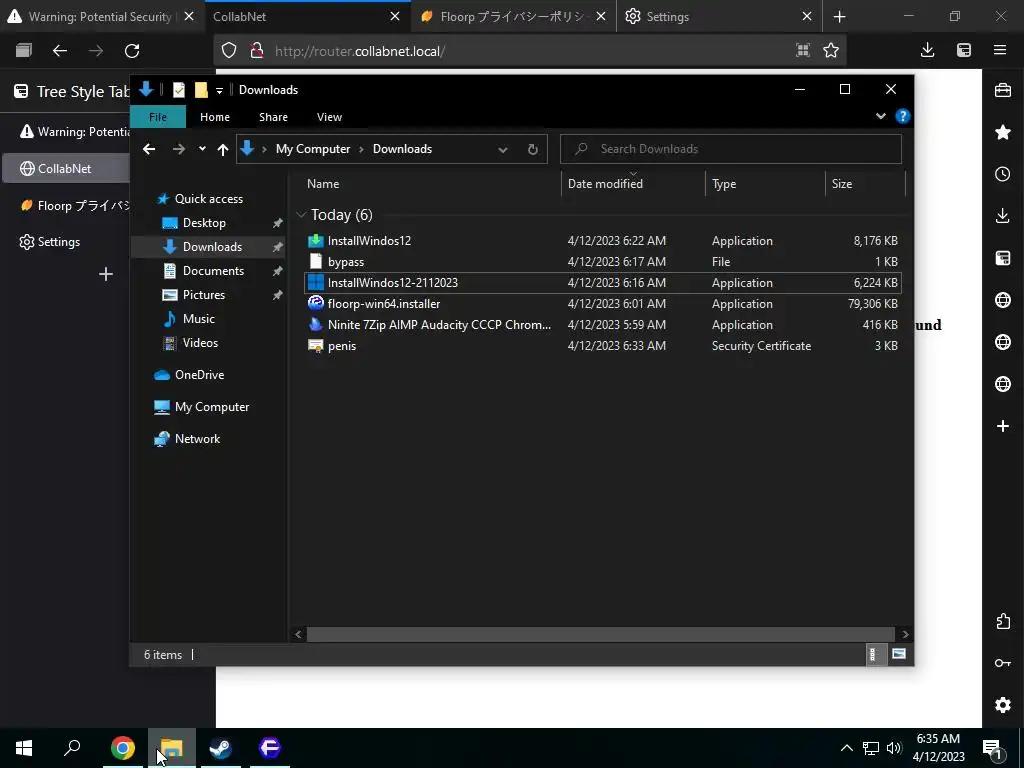Viewport: 1024px width, 768px height.
Task: Select CollabNet in Tree Style Tab sidebar
Action: pos(66,168)
